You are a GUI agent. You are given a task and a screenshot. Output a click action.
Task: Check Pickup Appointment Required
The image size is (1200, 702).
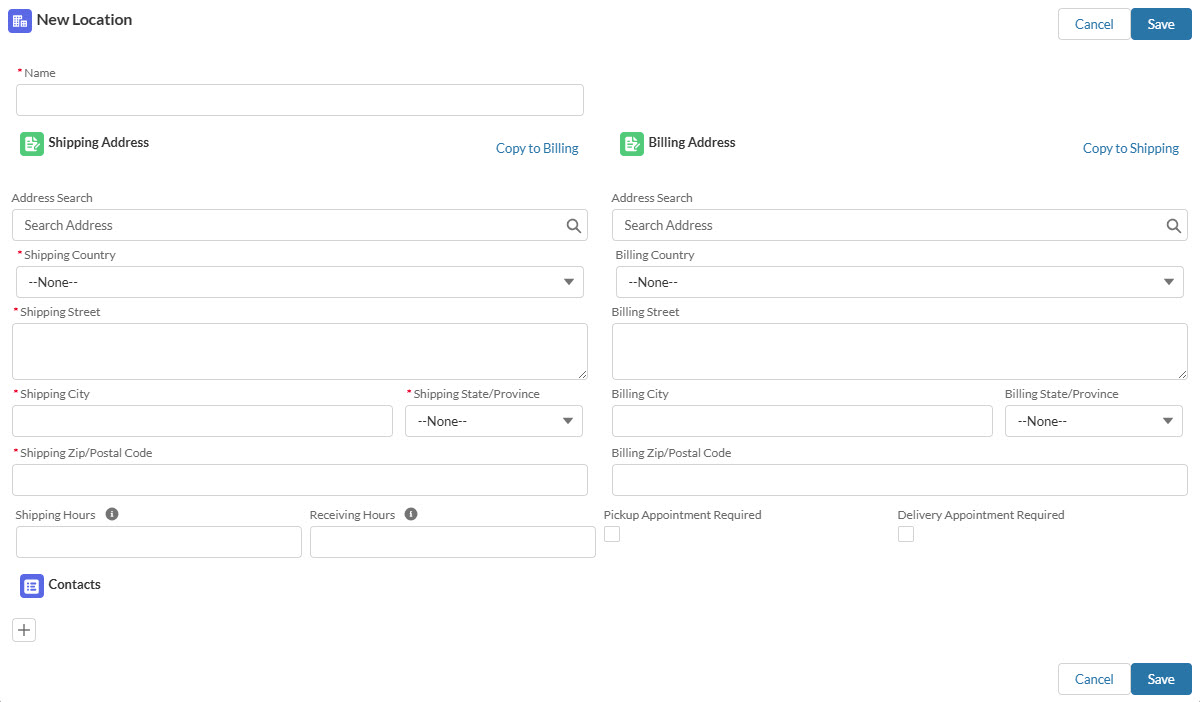(x=612, y=534)
